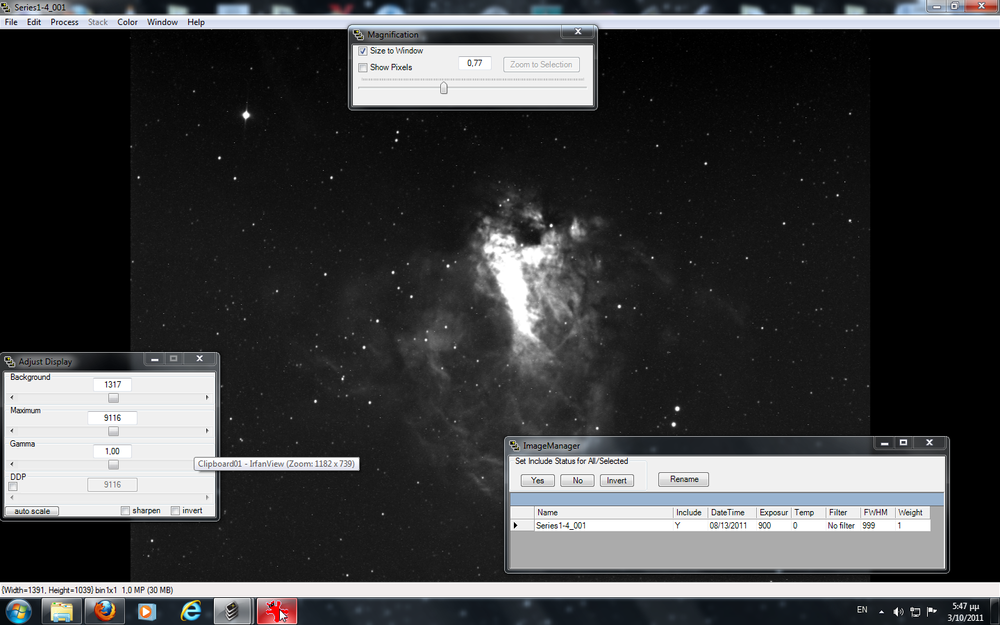The height and width of the screenshot is (625, 1000).
Task: Enable the Show Pixels checkbox
Action: [x=363, y=68]
